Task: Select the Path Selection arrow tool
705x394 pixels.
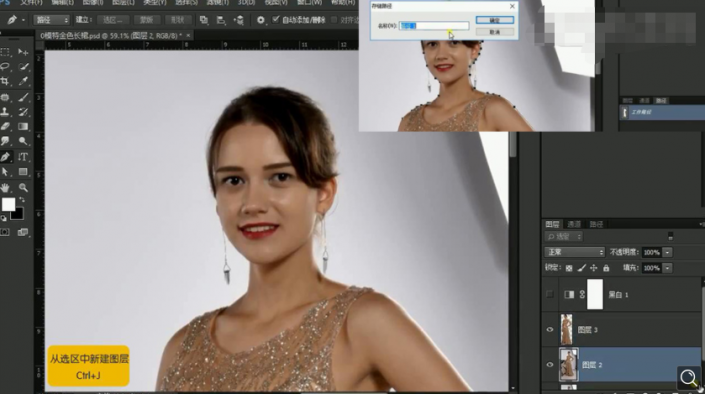Action: pyautogui.click(x=5, y=172)
